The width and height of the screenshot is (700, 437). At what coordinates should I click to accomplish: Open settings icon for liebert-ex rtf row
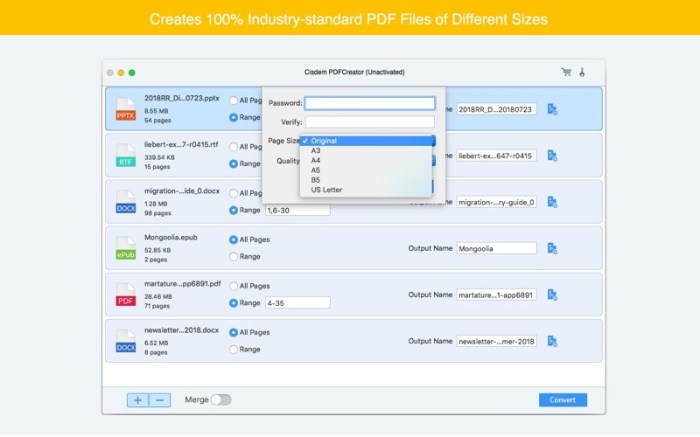coord(552,156)
